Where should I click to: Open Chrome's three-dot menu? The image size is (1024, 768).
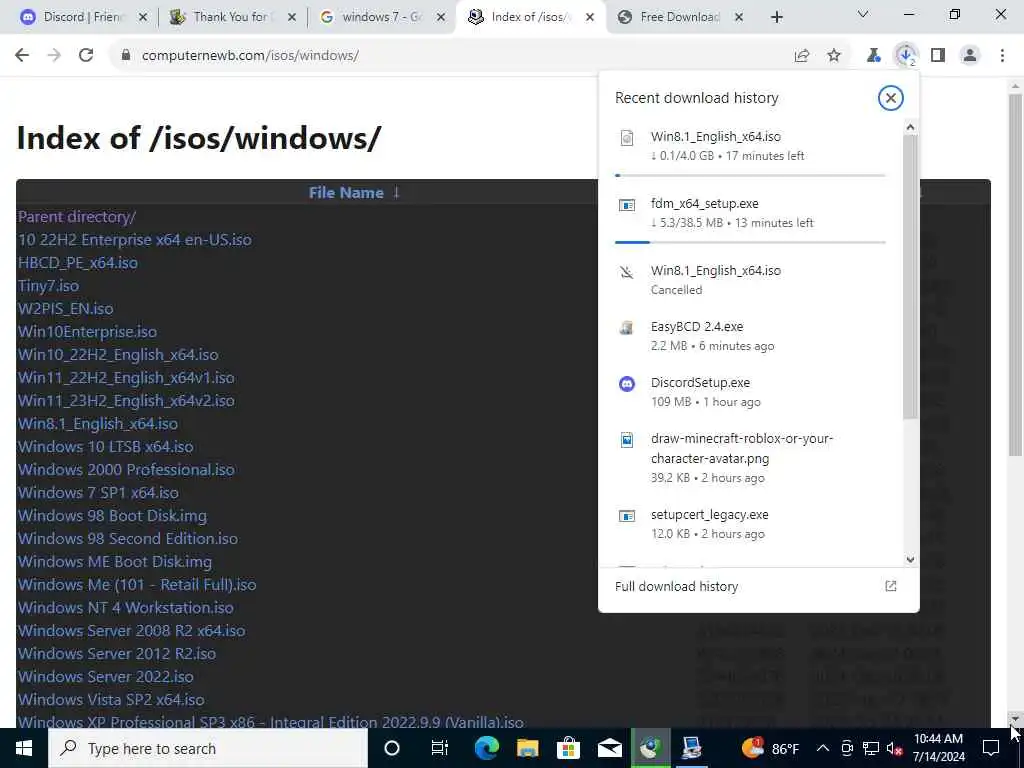click(1002, 56)
